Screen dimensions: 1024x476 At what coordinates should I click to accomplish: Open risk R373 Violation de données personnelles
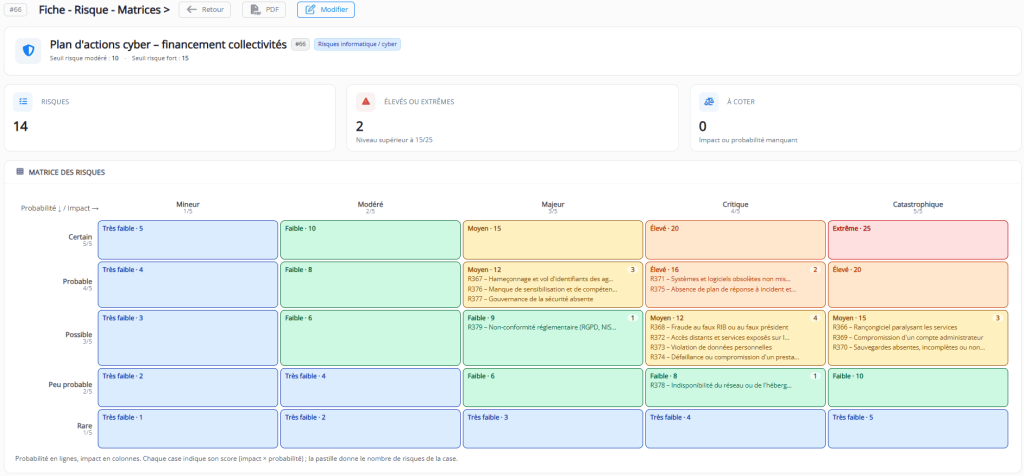click(x=711, y=347)
